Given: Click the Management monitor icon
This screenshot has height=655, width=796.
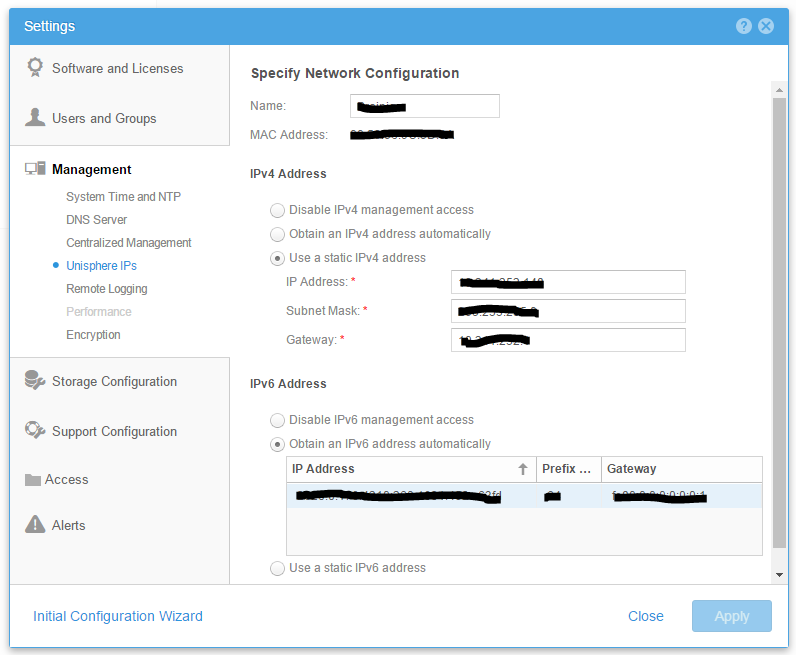Looking at the screenshot, I should pyautogui.click(x=35, y=169).
